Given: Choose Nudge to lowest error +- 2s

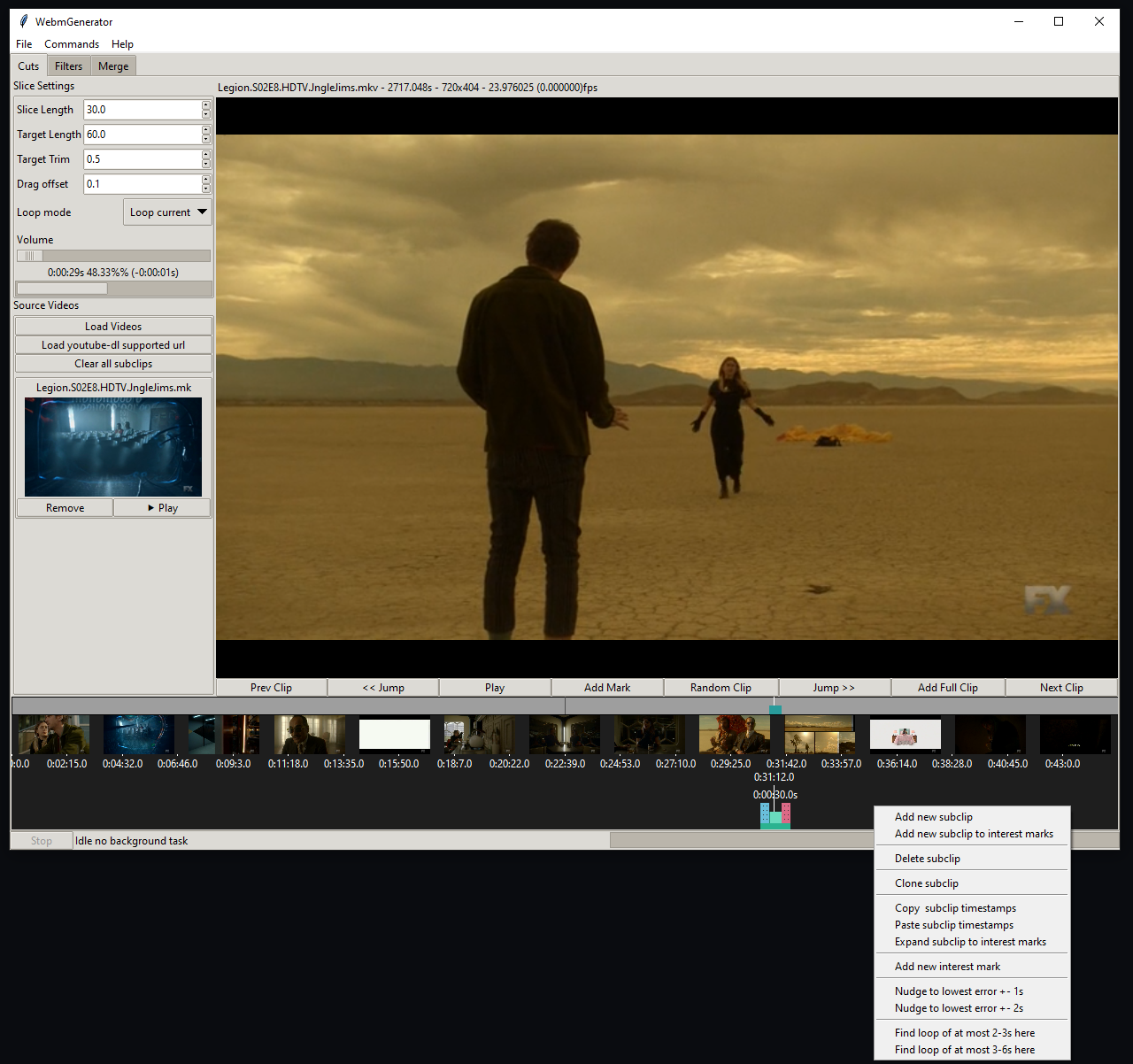Looking at the screenshot, I should 972,1008.
